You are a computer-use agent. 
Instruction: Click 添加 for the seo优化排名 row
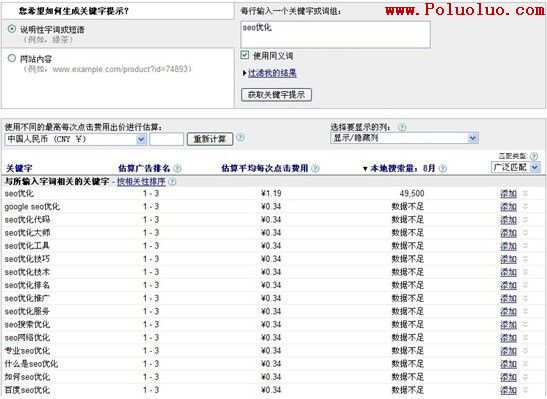click(x=508, y=285)
